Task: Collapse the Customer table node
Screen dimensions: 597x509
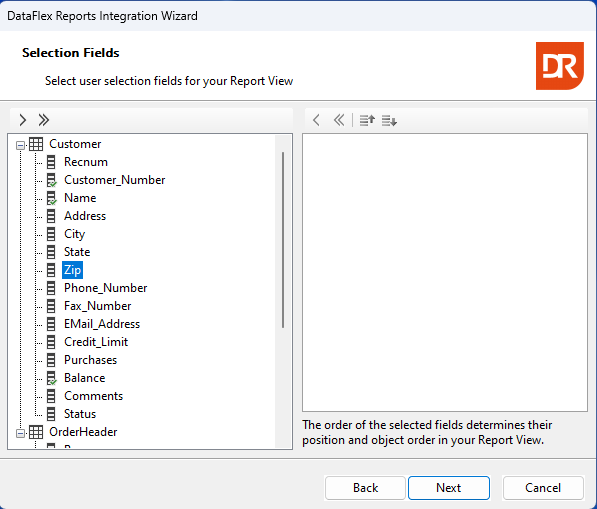Action: [x=21, y=145]
